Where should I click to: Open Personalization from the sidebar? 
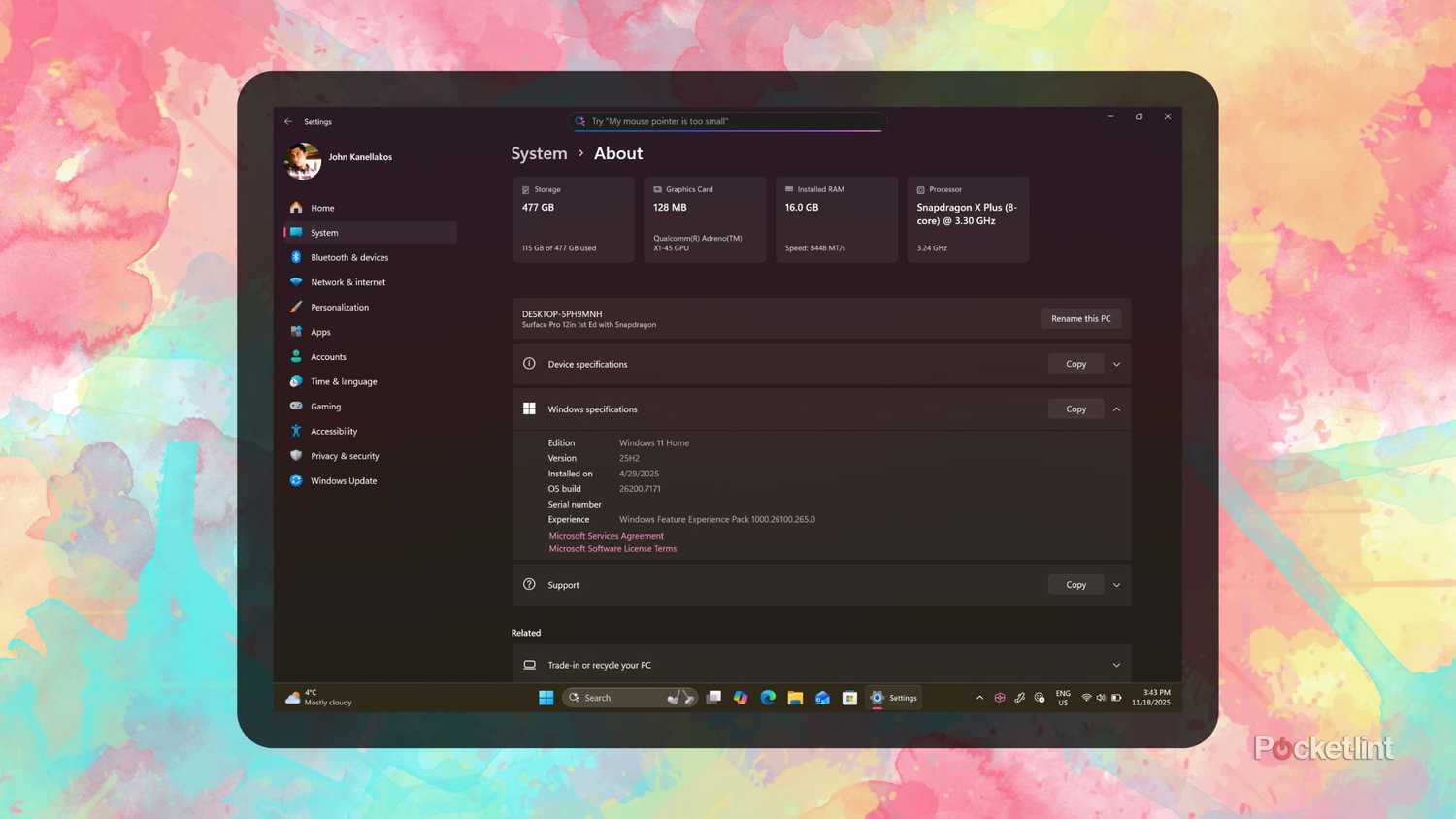tap(340, 307)
